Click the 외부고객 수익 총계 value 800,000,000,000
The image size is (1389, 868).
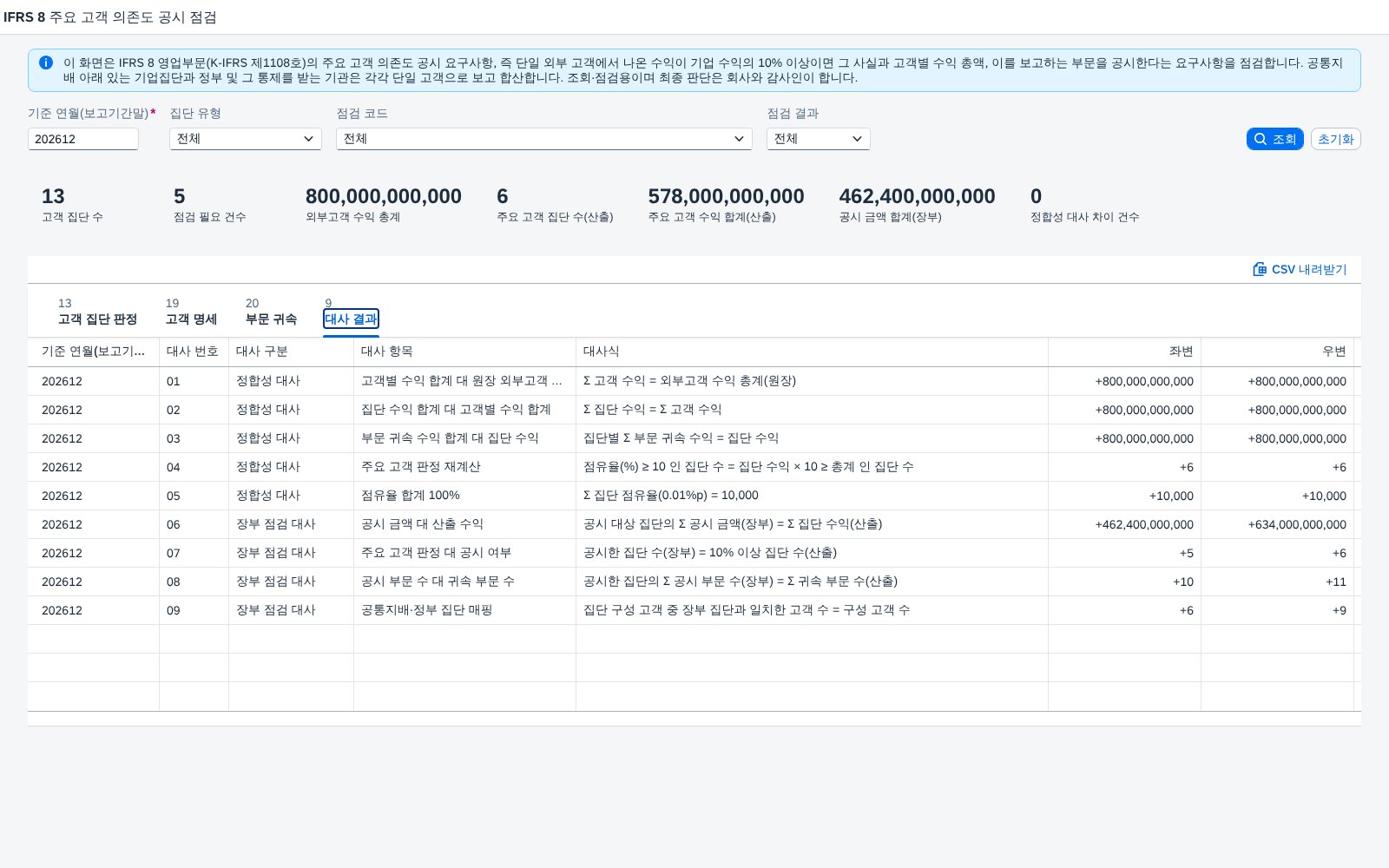click(x=384, y=196)
